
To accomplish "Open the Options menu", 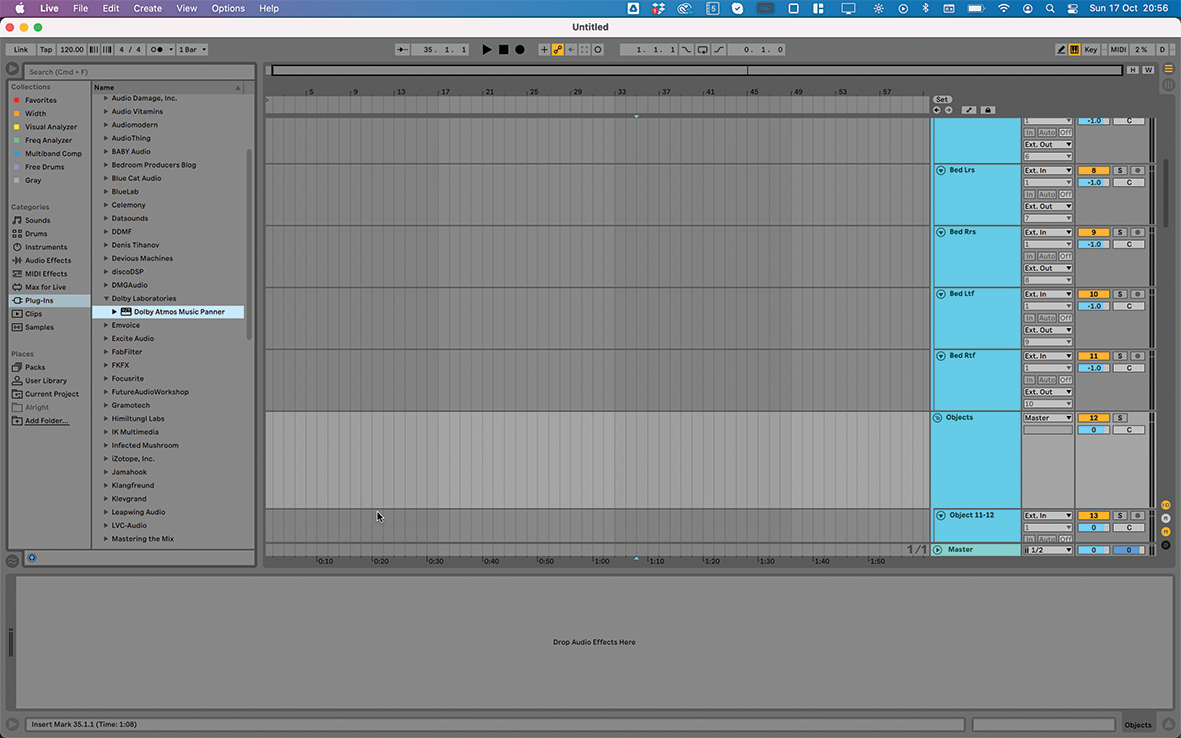I will pyautogui.click(x=227, y=8).
